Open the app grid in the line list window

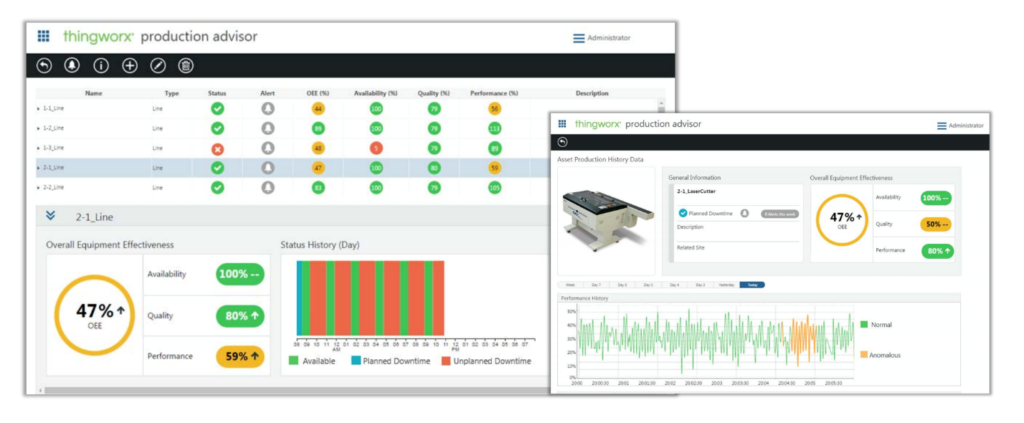click(x=43, y=37)
